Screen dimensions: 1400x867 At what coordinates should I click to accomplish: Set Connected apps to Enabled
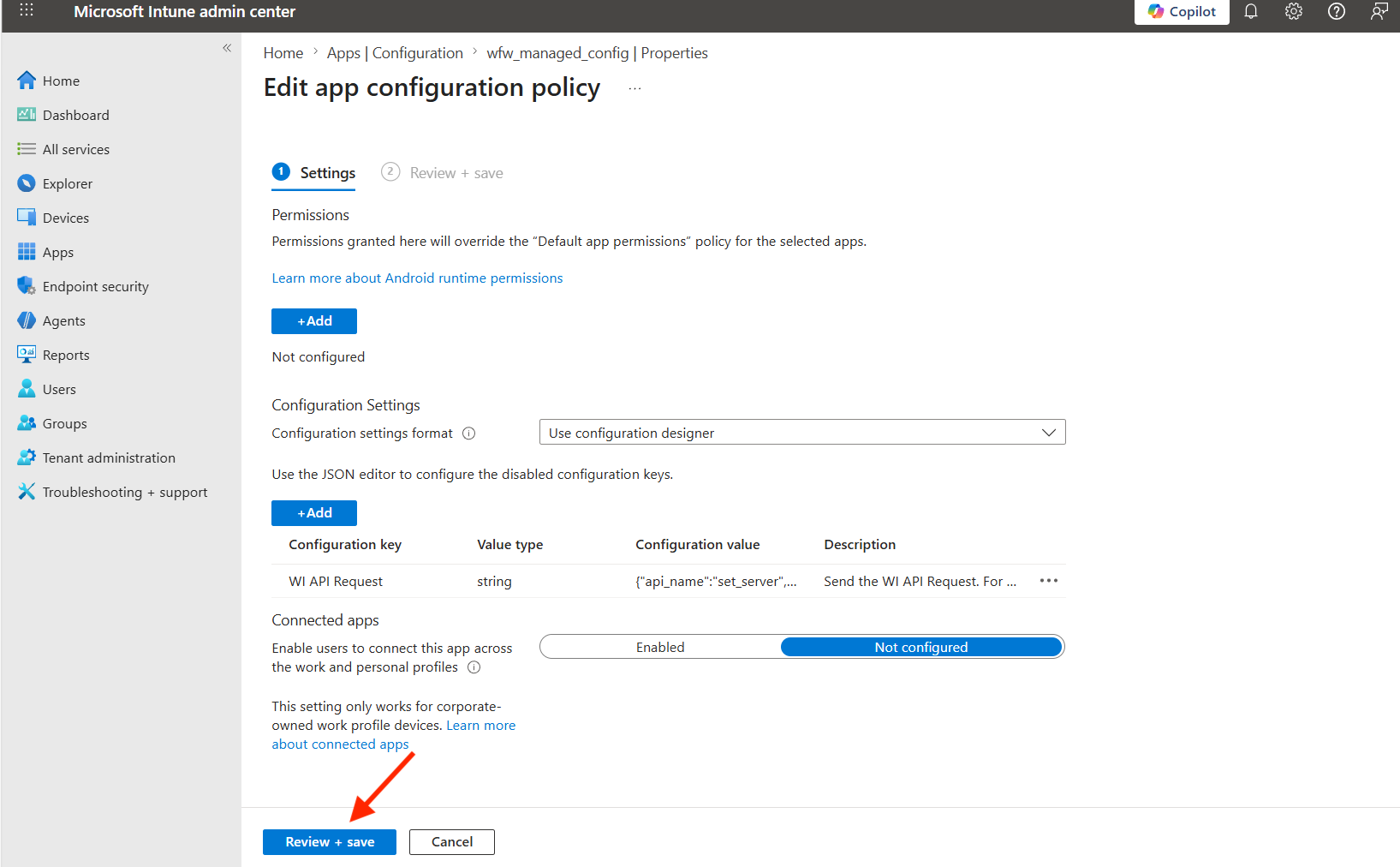660,647
